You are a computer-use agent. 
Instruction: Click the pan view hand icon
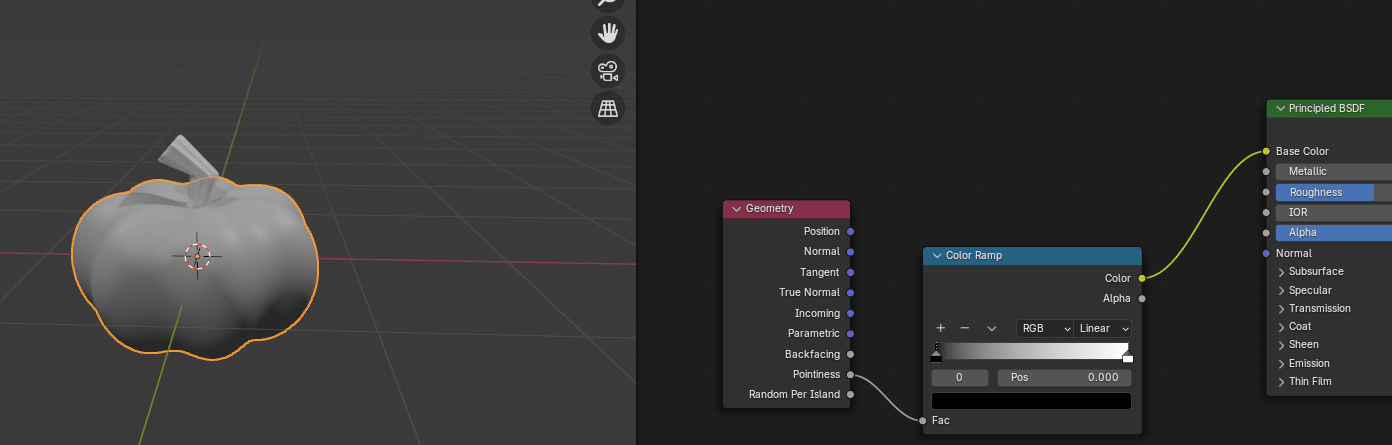[x=608, y=33]
